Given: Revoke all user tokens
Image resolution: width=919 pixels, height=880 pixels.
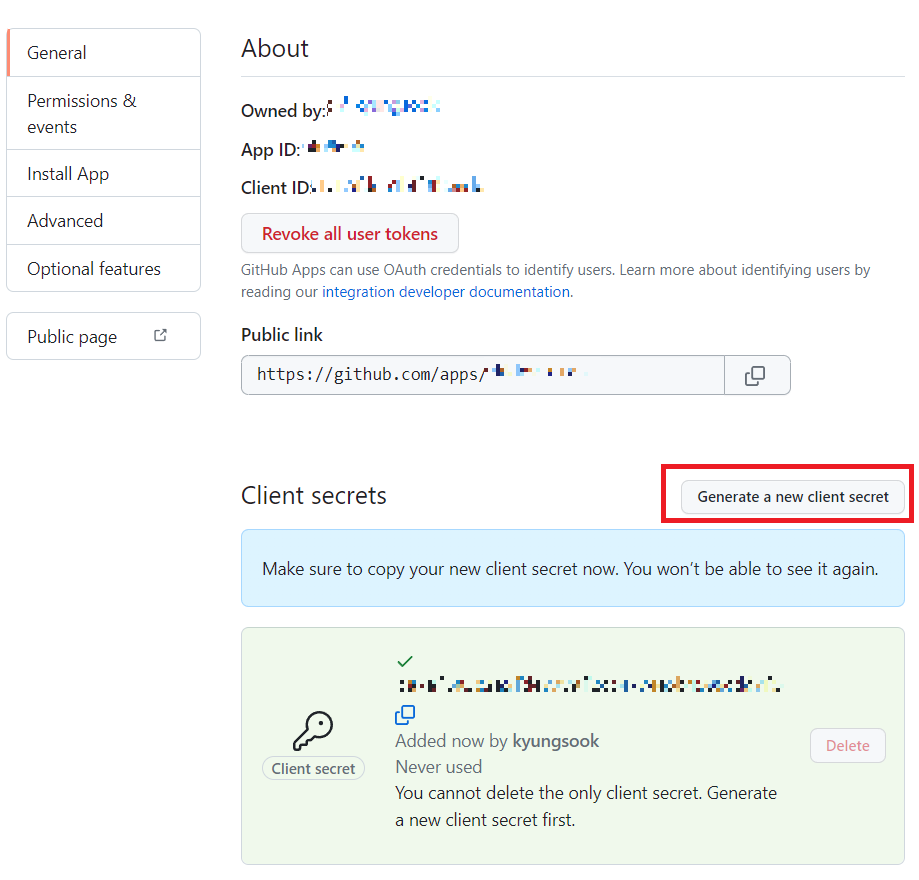Looking at the screenshot, I should (x=350, y=233).
